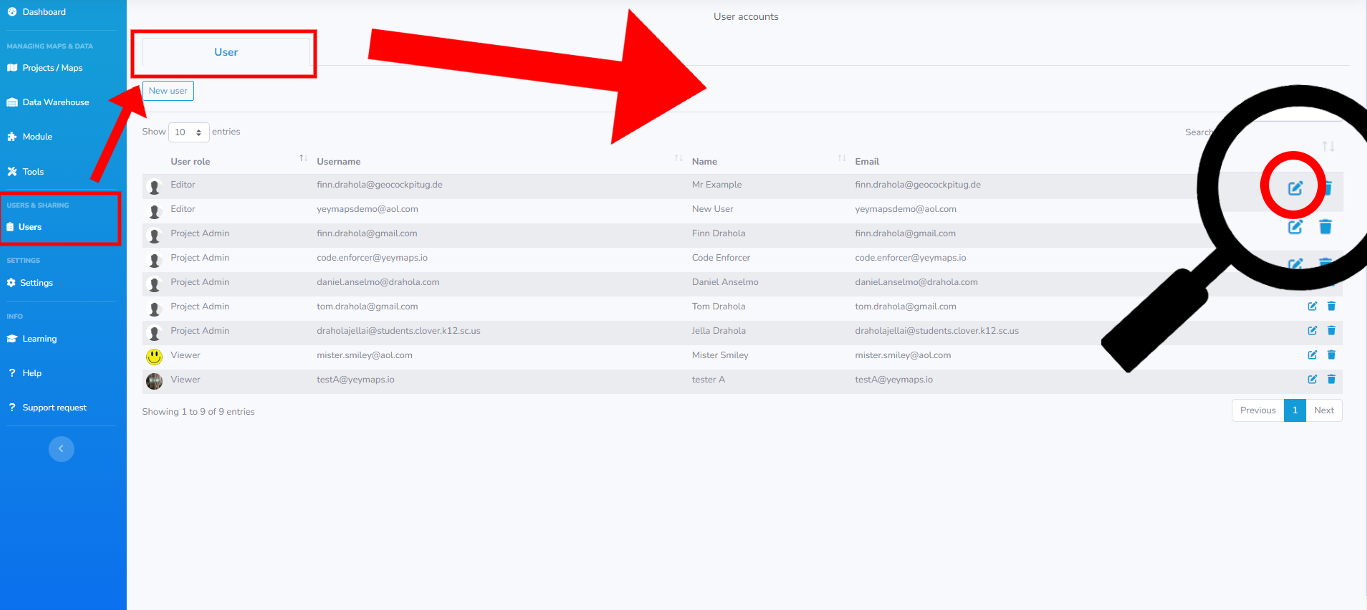1367x610 pixels.
Task: Click username daniel.anselmo@drahola.com
Action: tap(378, 282)
